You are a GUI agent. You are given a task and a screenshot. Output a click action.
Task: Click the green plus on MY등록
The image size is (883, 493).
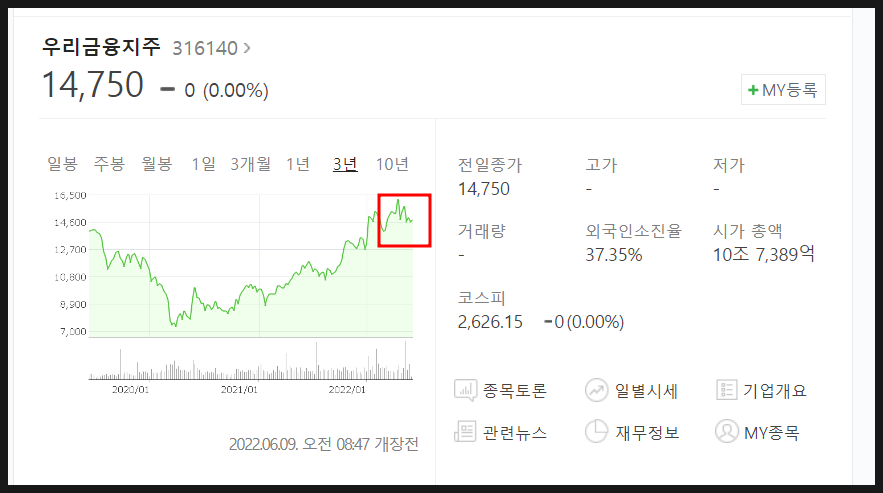click(x=753, y=90)
